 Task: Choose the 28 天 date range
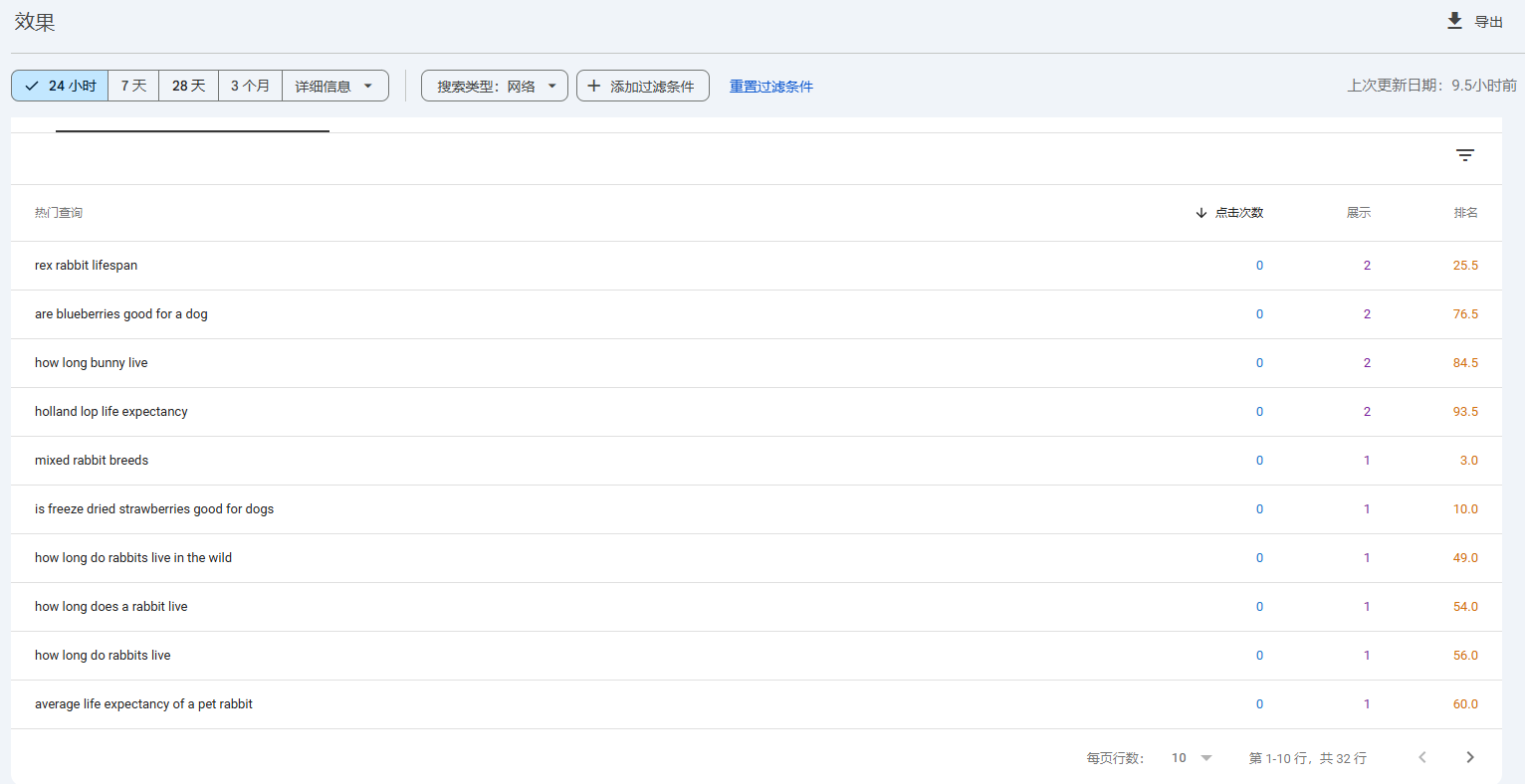188,86
